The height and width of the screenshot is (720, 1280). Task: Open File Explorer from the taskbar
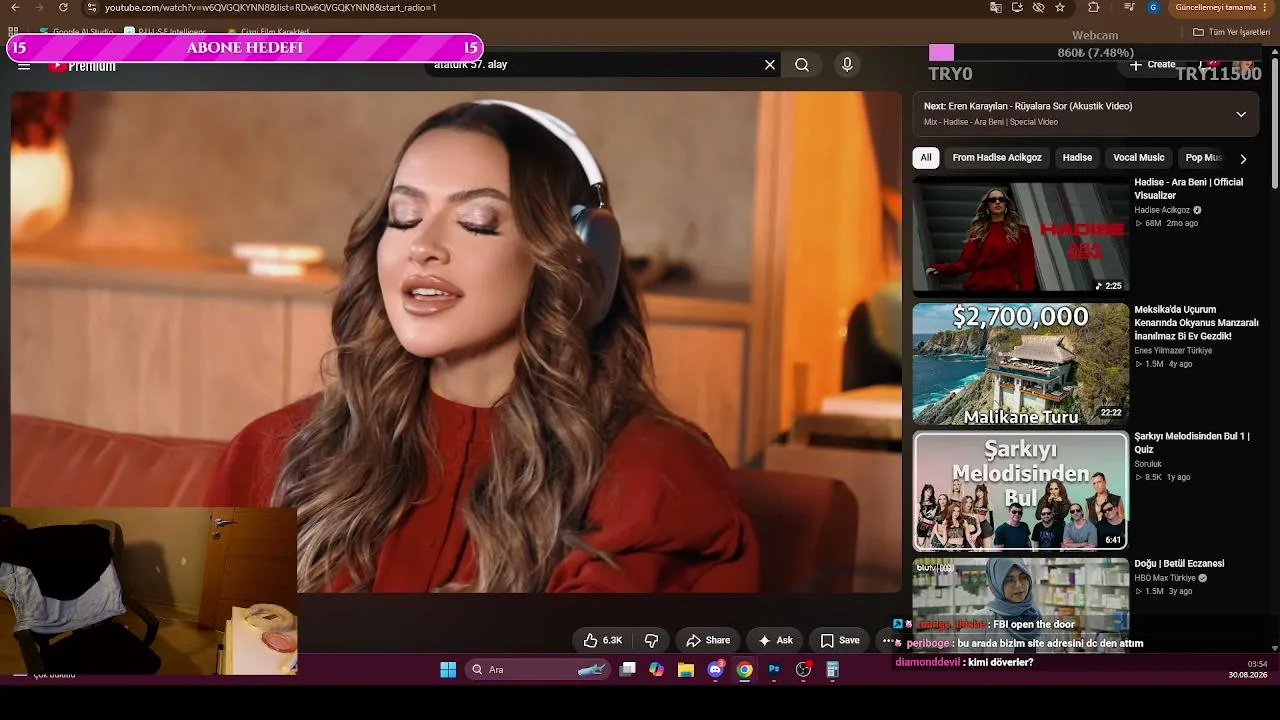click(x=686, y=670)
